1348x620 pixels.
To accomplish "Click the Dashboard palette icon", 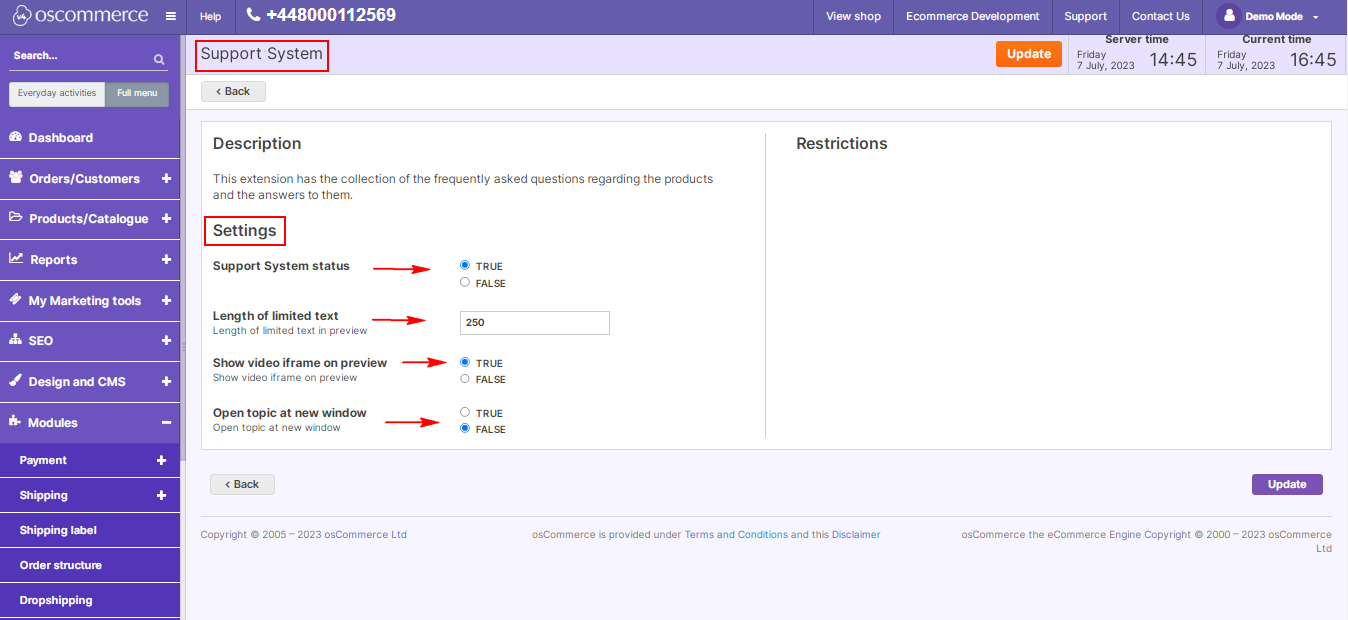I will 15,137.
